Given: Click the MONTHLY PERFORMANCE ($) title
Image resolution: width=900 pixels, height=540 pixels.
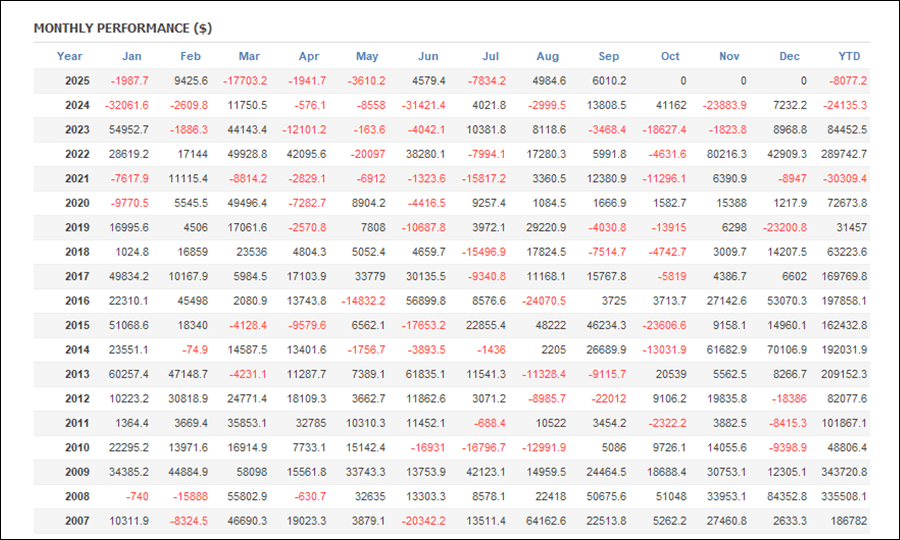Looking at the screenshot, I should point(122,28).
